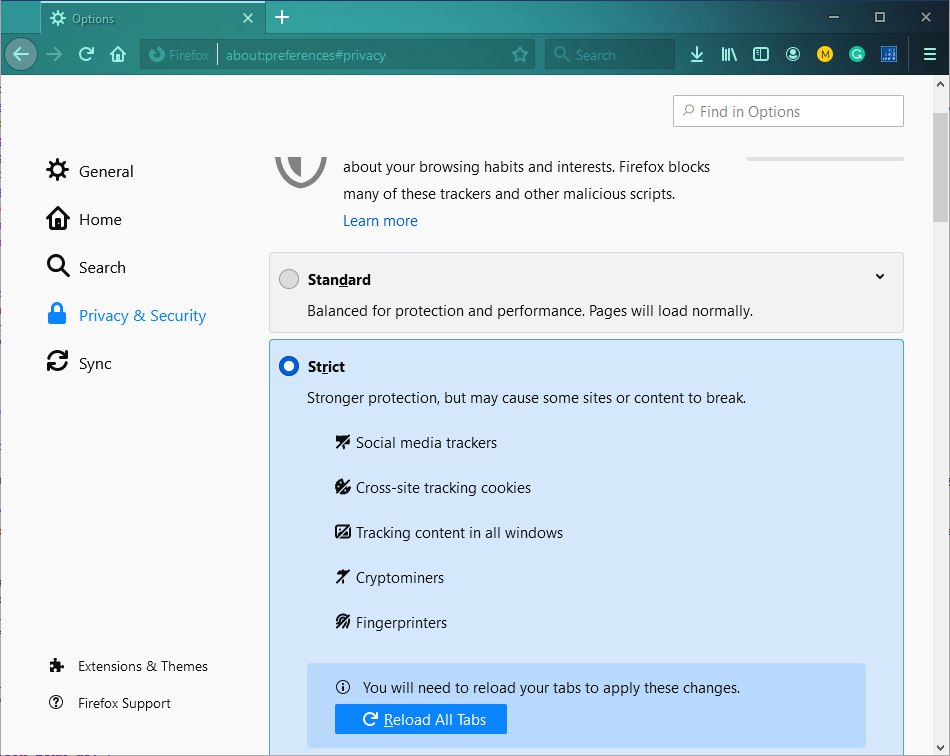Reload the current page
The height and width of the screenshot is (756, 950).
[x=86, y=55]
